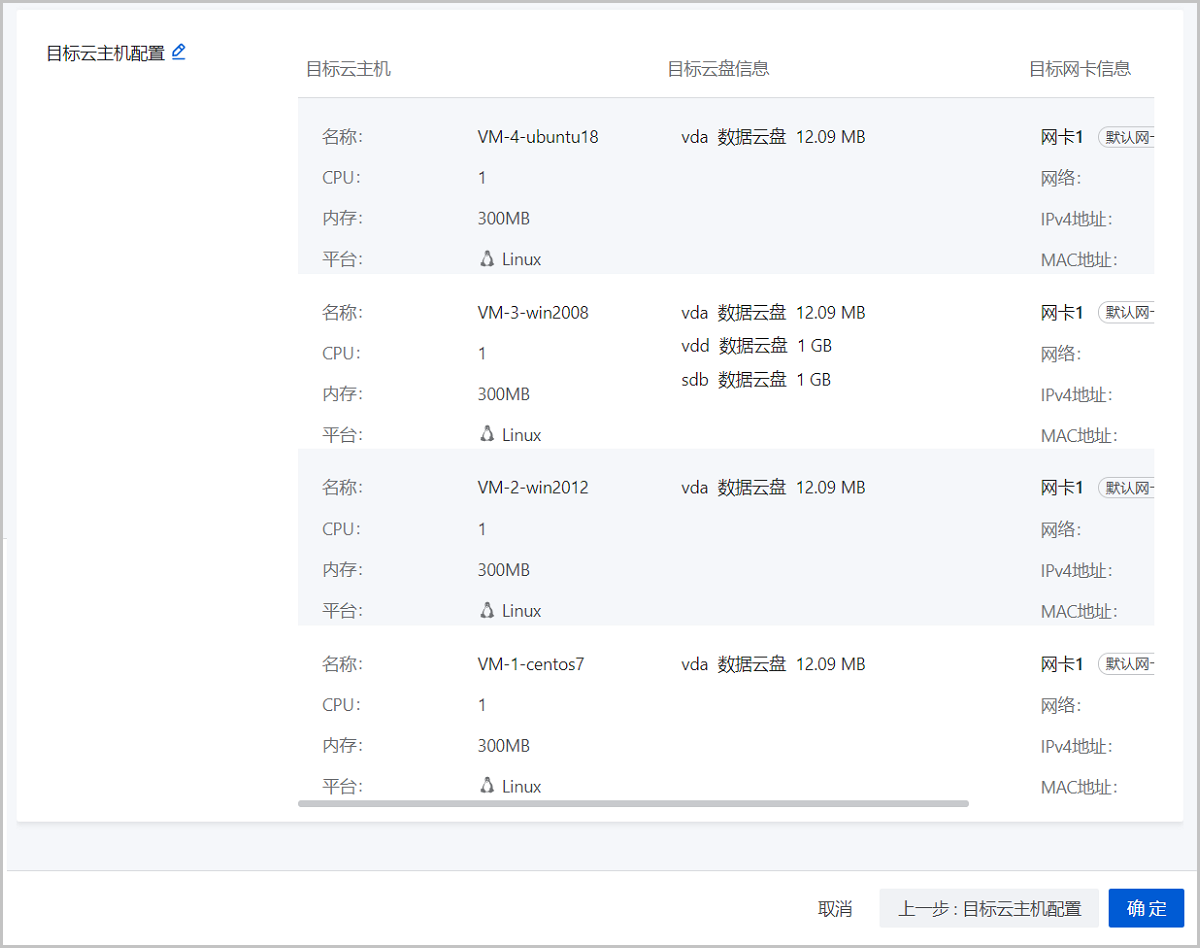The width and height of the screenshot is (1200, 948).
Task: Select the Linux penguin icon for VM-1-centos7
Action: tap(487, 786)
